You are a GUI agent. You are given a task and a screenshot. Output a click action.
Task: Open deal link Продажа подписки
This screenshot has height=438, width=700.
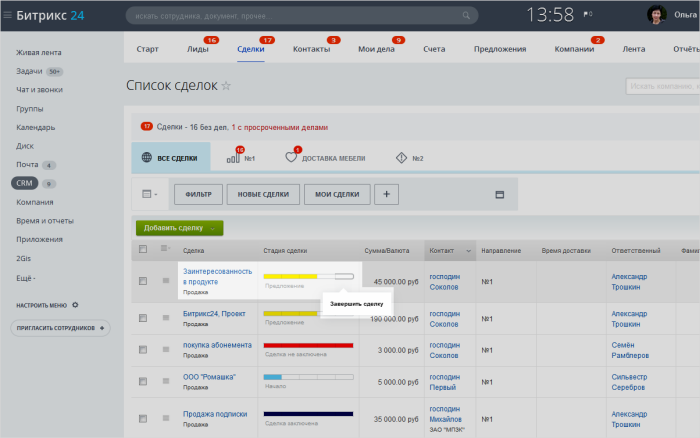point(215,414)
